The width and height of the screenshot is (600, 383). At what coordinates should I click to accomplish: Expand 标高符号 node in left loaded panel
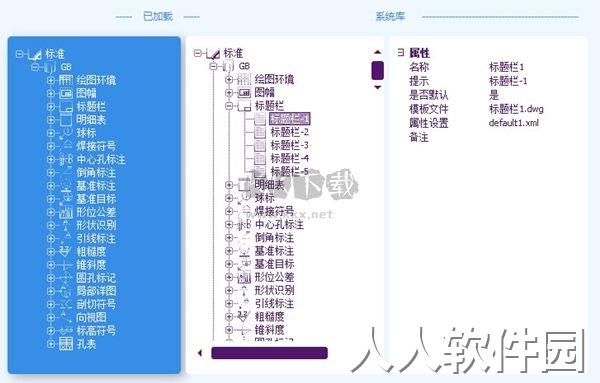pos(50,330)
